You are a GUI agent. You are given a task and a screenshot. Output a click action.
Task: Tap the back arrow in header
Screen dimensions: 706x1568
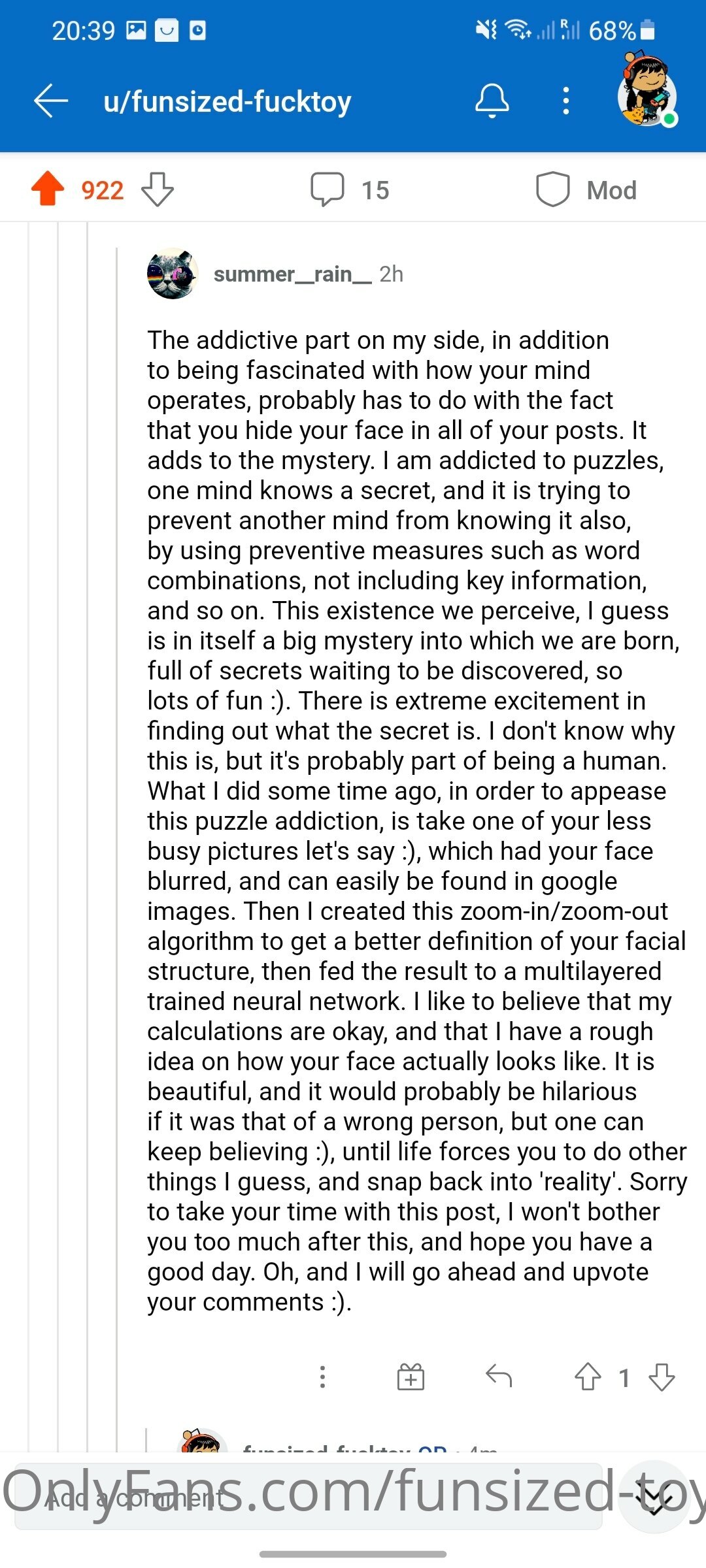point(51,101)
